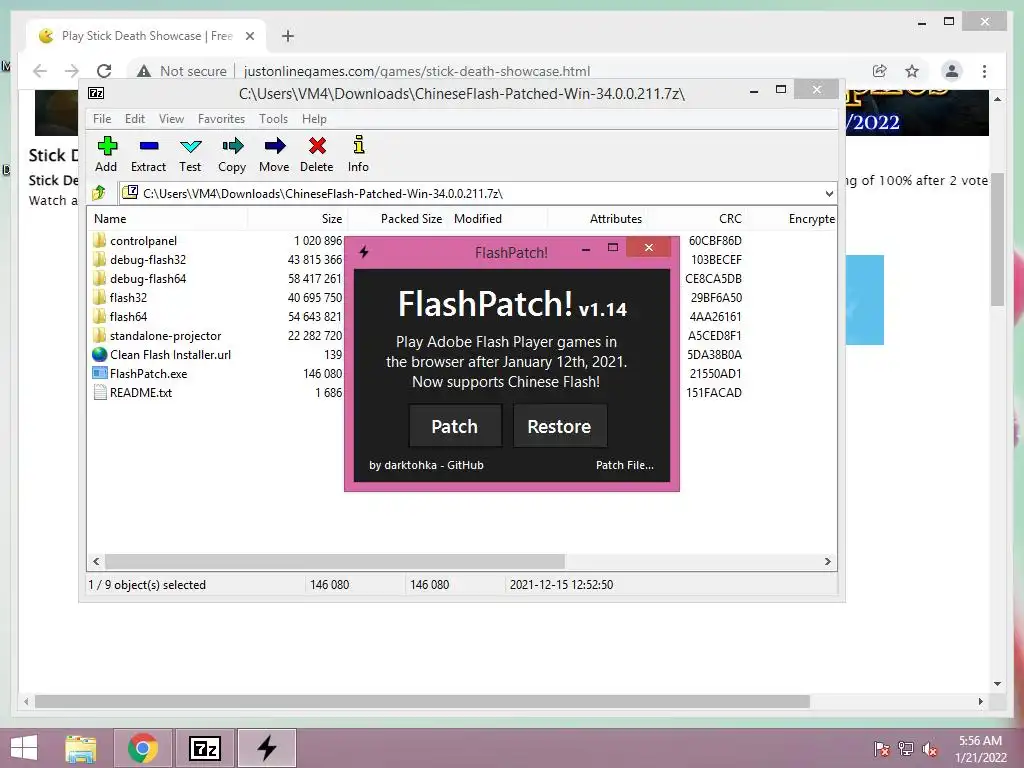
Task: Open the 7-Zip Edit menu
Action: (x=135, y=119)
